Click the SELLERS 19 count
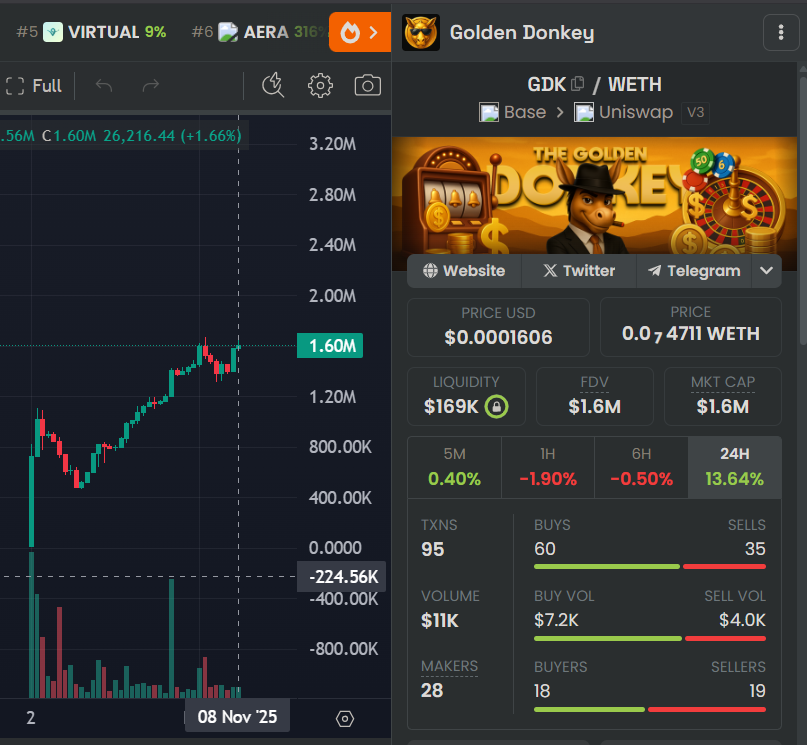 pyautogui.click(x=757, y=691)
